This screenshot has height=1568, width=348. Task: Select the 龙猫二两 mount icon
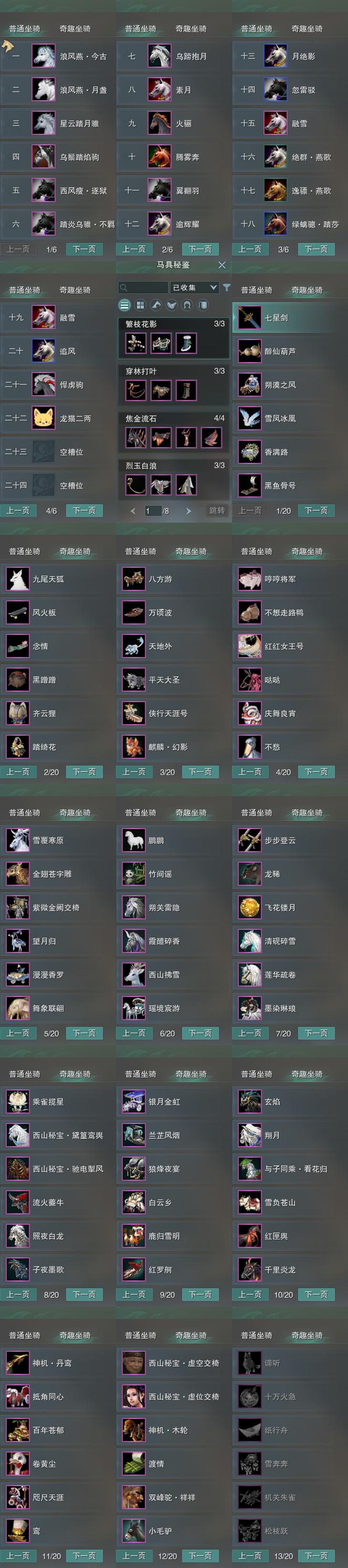click(x=44, y=418)
